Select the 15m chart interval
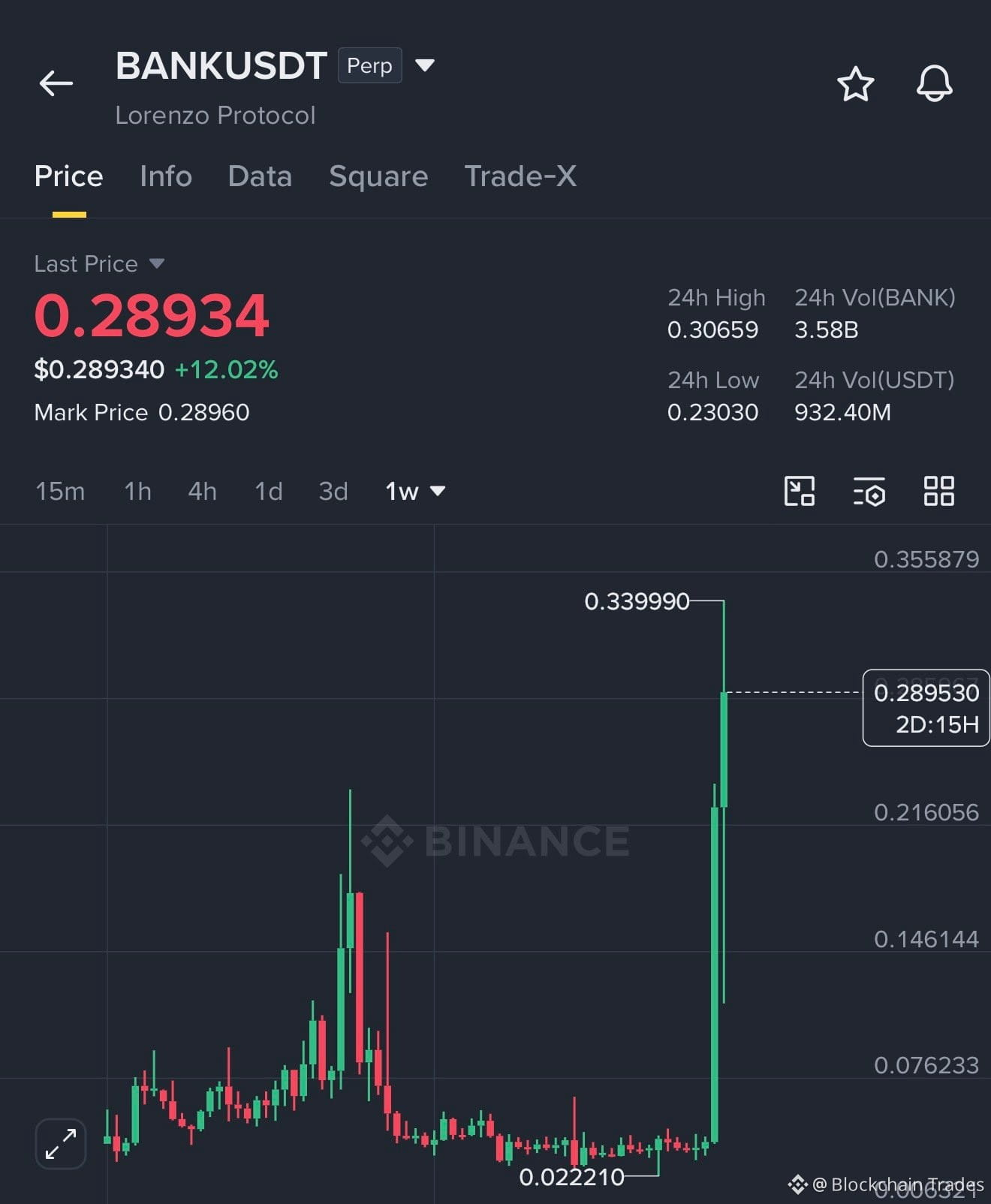This screenshot has height=1204, width=991. 60,491
